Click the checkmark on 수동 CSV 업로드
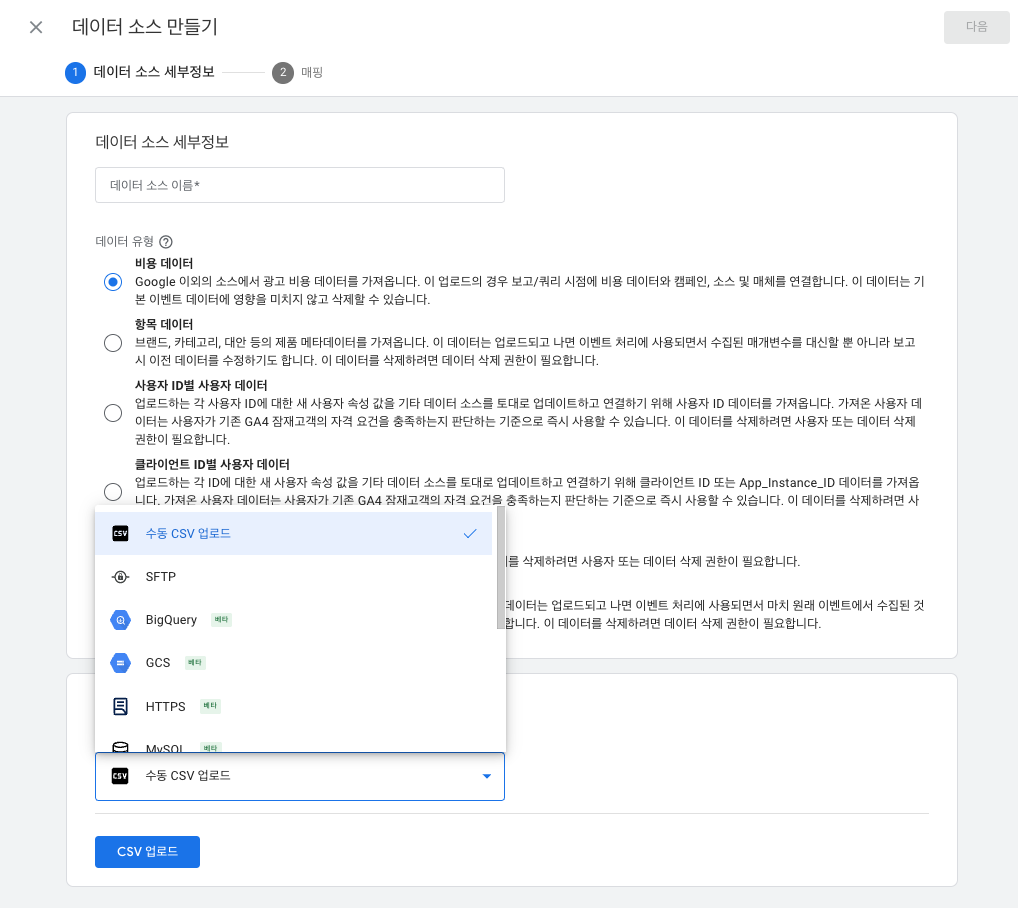The width and height of the screenshot is (1018, 908). 470,534
